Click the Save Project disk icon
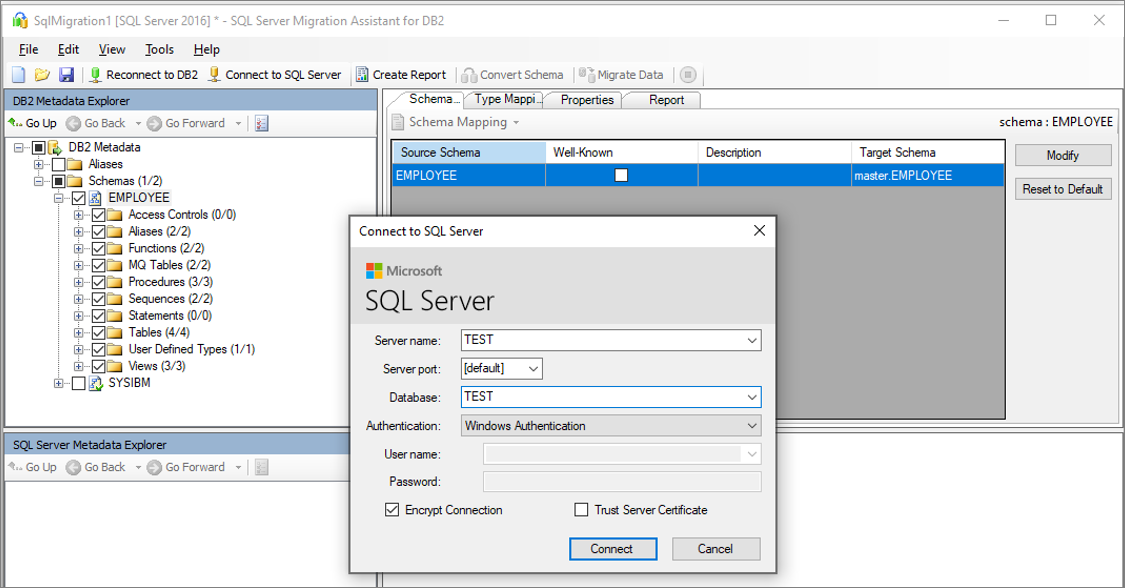The image size is (1125, 588). (x=66, y=75)
